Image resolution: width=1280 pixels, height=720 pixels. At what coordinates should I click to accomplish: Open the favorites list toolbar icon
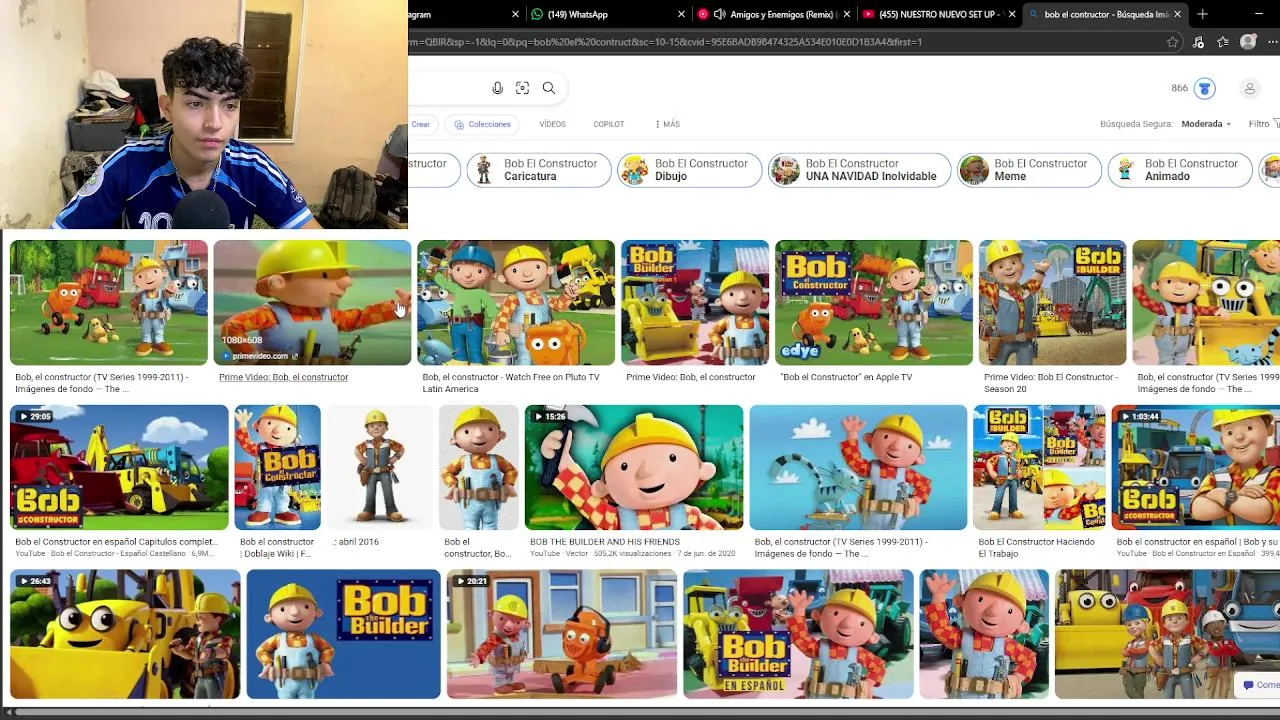tap(1223, 42)
